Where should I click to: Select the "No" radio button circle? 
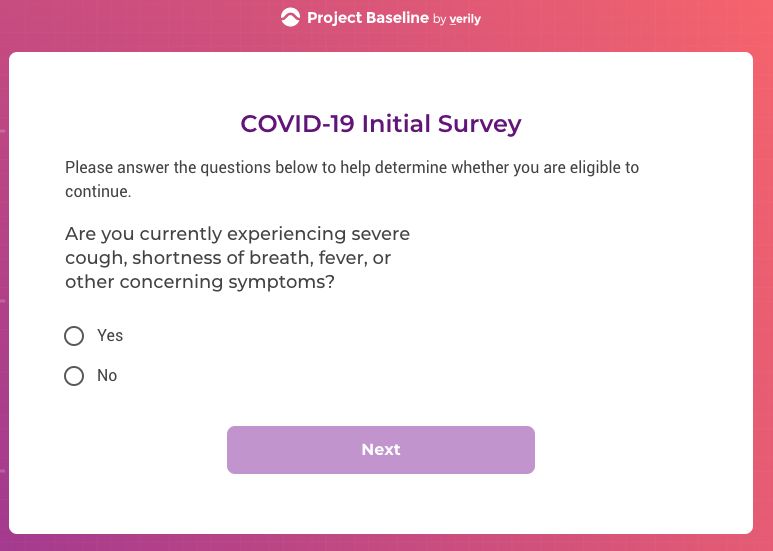pos(74,376)
